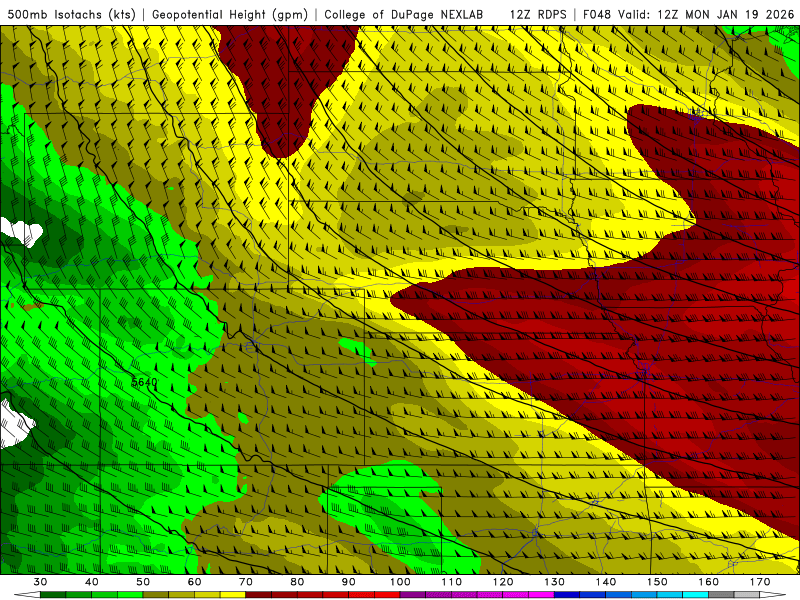800x600 pixels.
Task: Click the cyan legend swatch left of 160
Action: coord(696,595)
